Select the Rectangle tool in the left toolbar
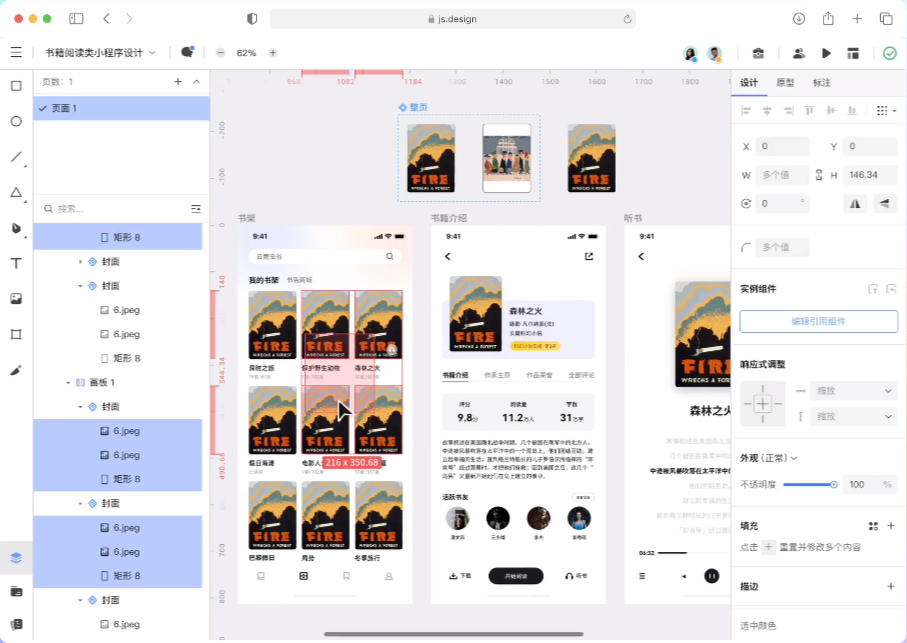This screenshot has width=907, height=643. (16, 86)
